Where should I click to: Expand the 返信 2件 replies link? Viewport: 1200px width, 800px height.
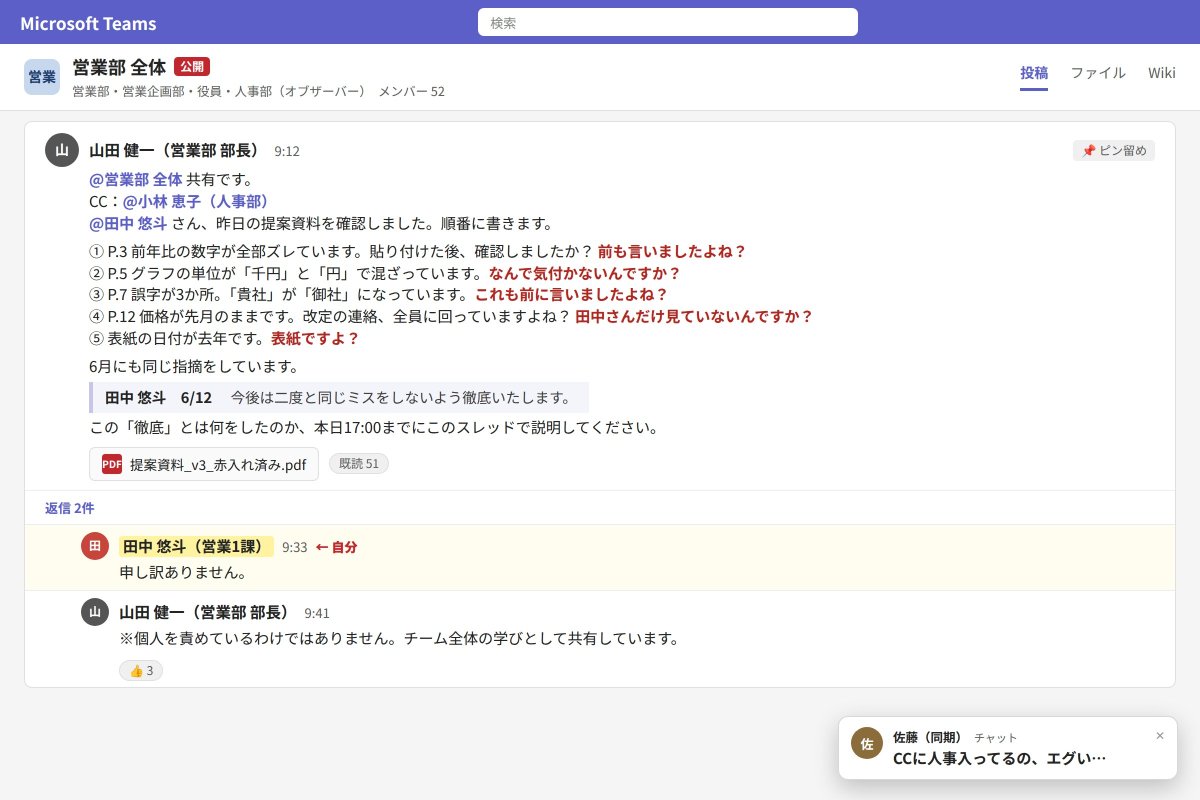[70, 508]
